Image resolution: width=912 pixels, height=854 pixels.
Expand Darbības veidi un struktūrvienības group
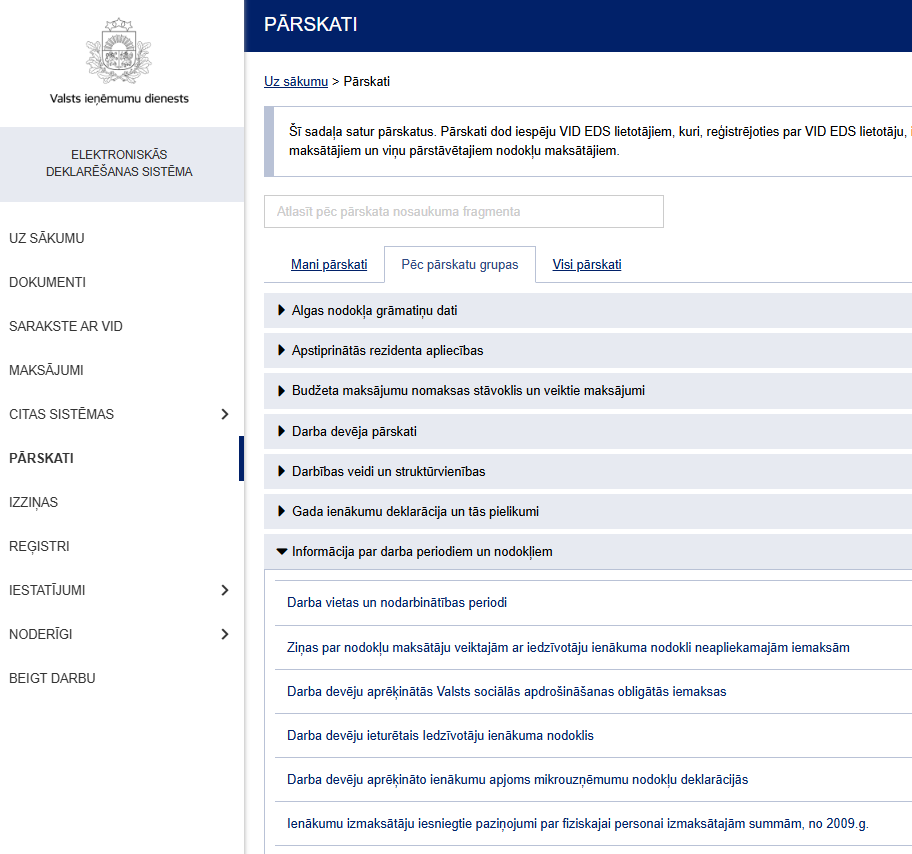tap(587, 472)
